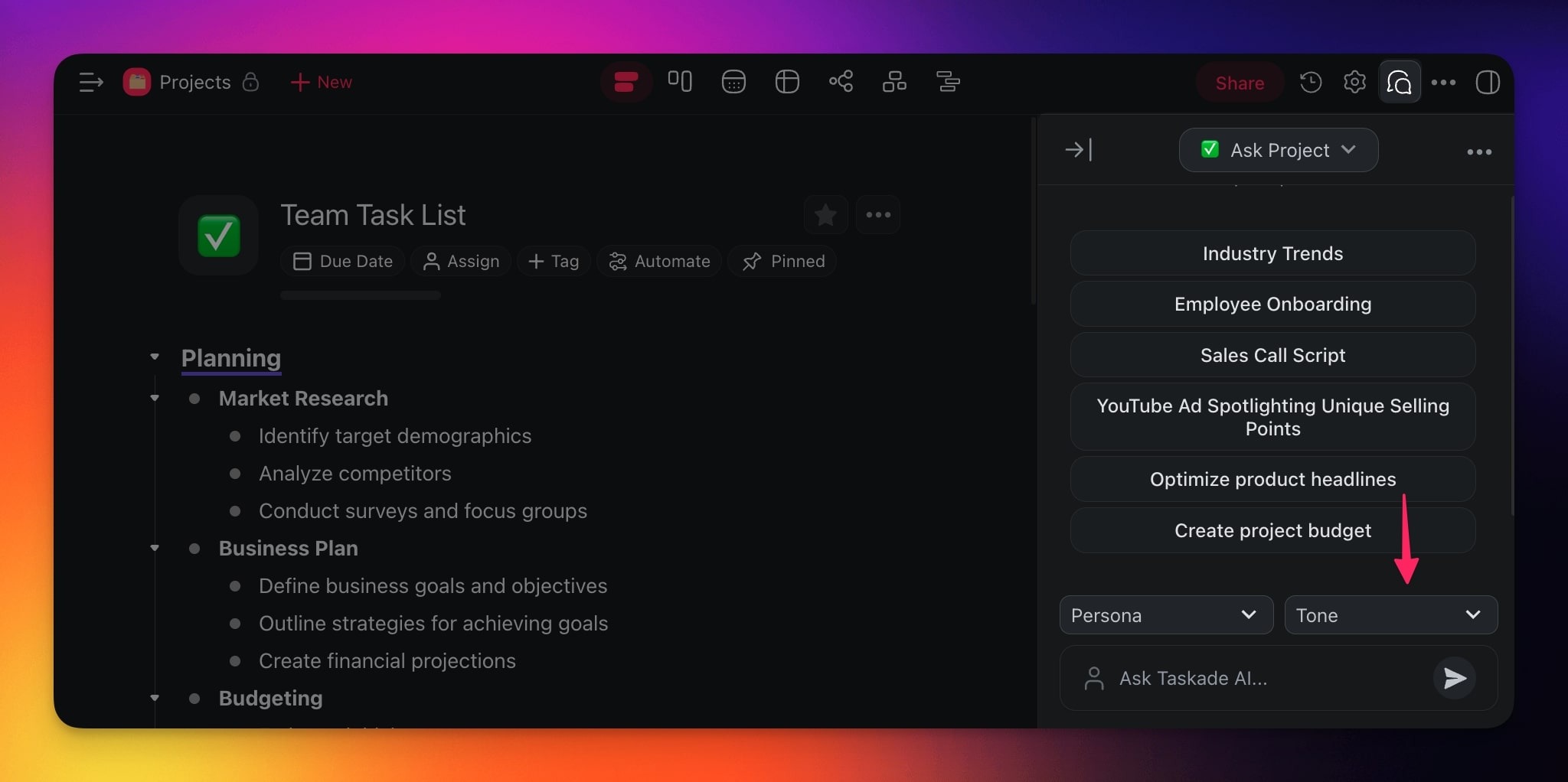1568x782 pixels.
Task: Collapse the Planning section
Action: pyautogui.click(x=155, y=357)
